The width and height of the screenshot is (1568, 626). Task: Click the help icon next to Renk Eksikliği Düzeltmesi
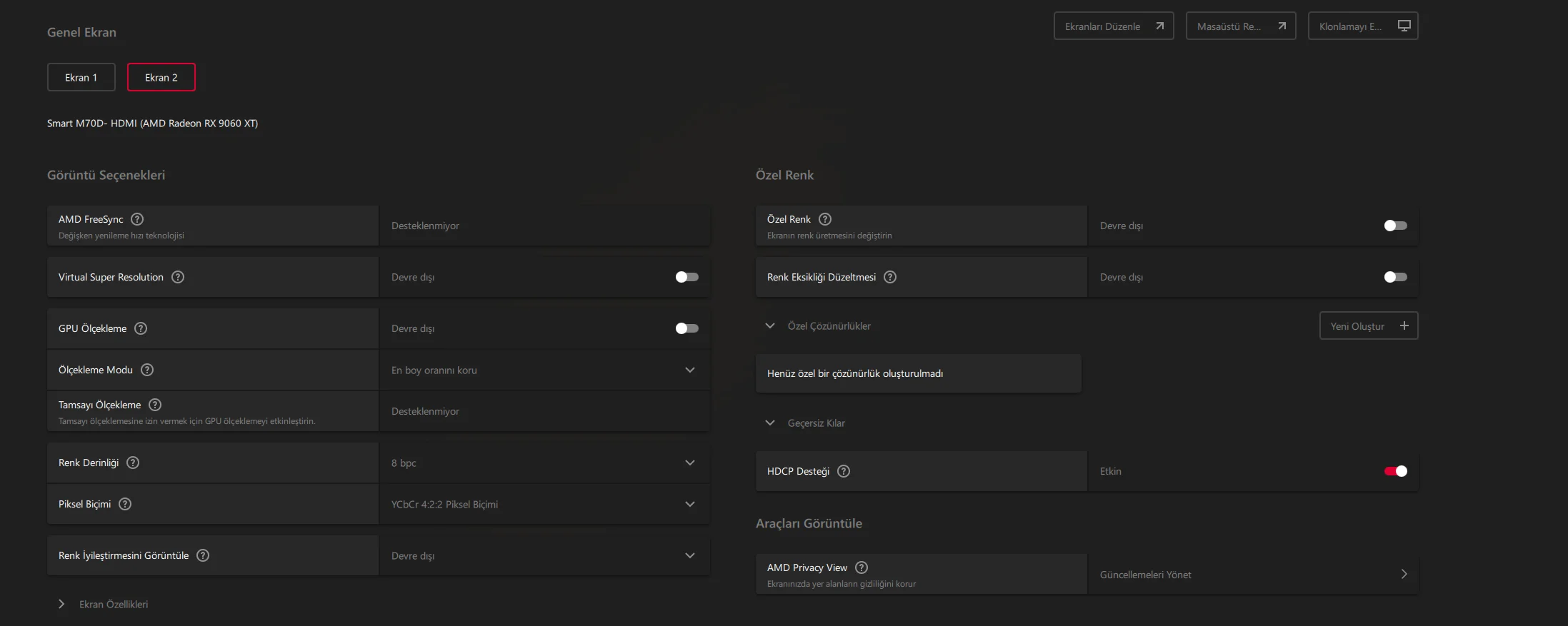click(x=890, y=277)
